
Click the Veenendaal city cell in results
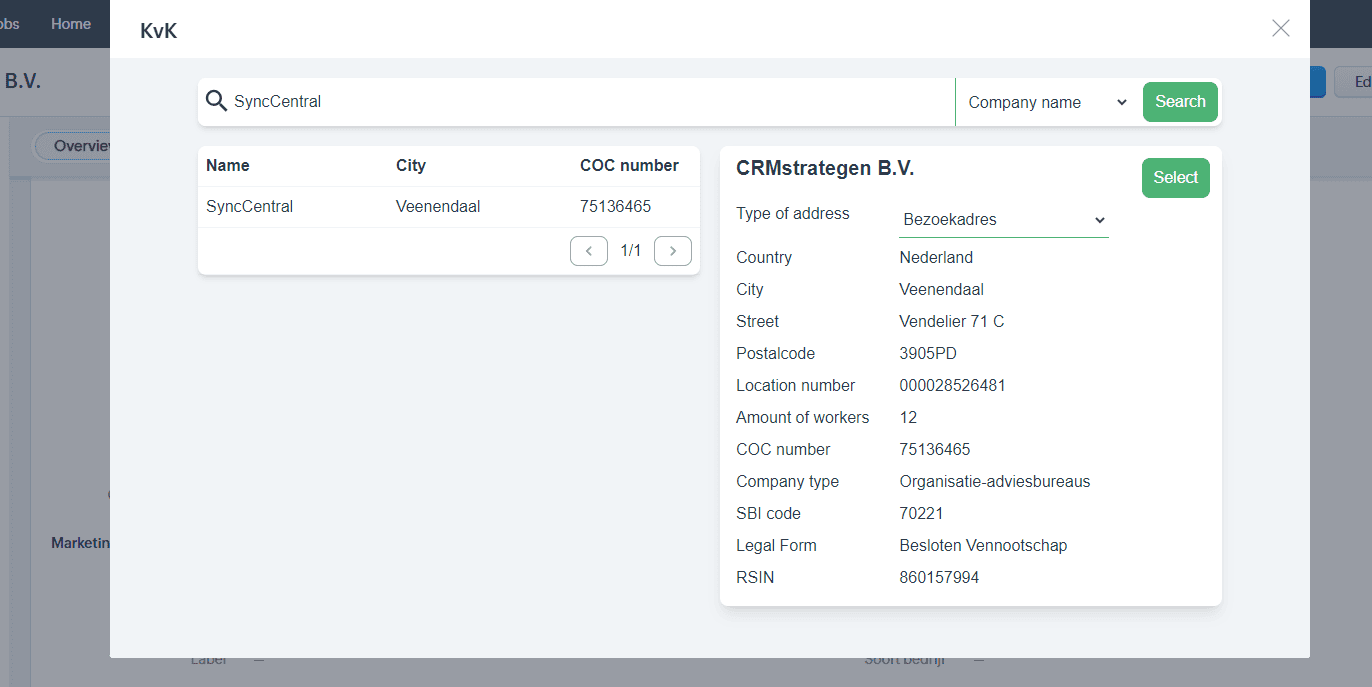tap(438, 207)
